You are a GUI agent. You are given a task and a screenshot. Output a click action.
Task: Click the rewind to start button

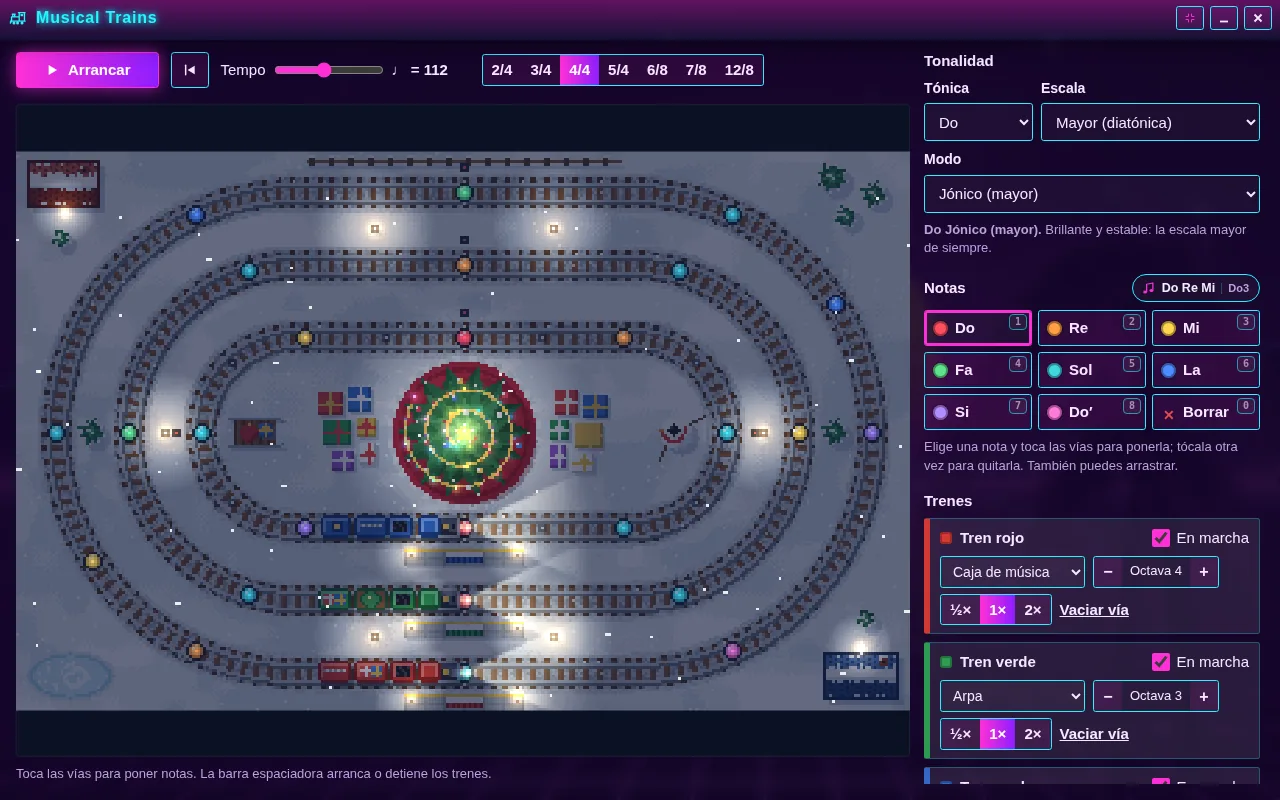190,70
